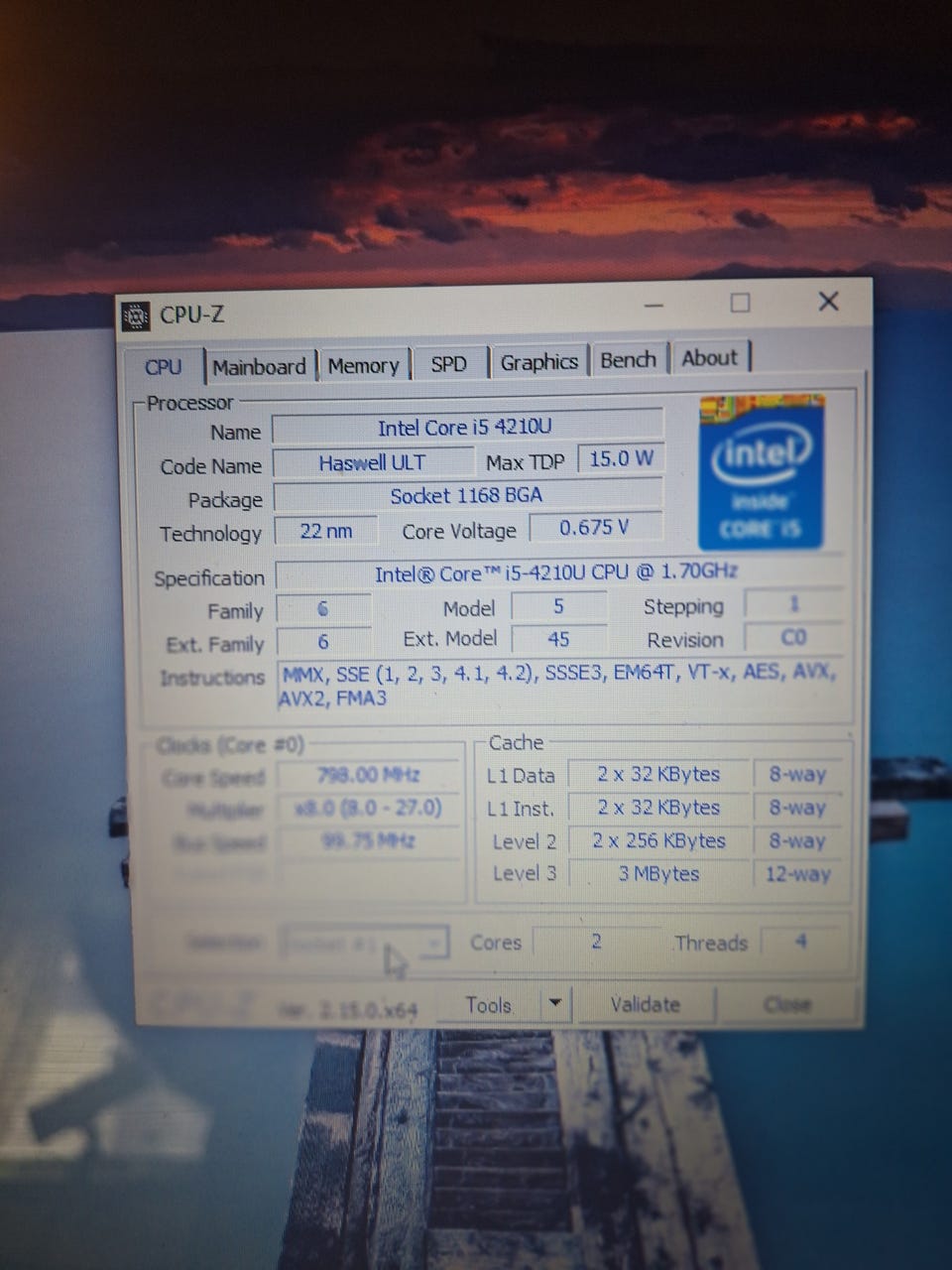Minimize the CPU-Z window

654,305
